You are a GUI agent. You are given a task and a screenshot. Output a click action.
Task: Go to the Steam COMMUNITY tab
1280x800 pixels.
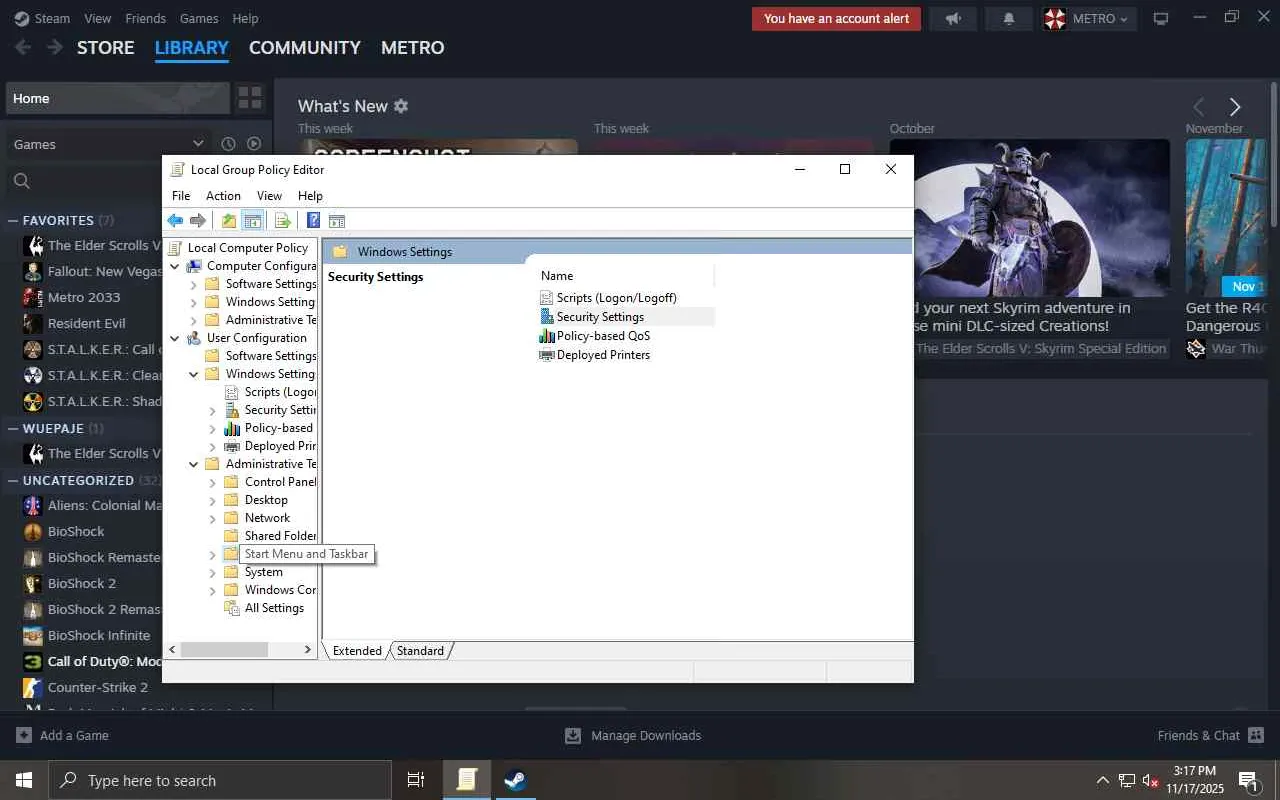coord(305,47)
